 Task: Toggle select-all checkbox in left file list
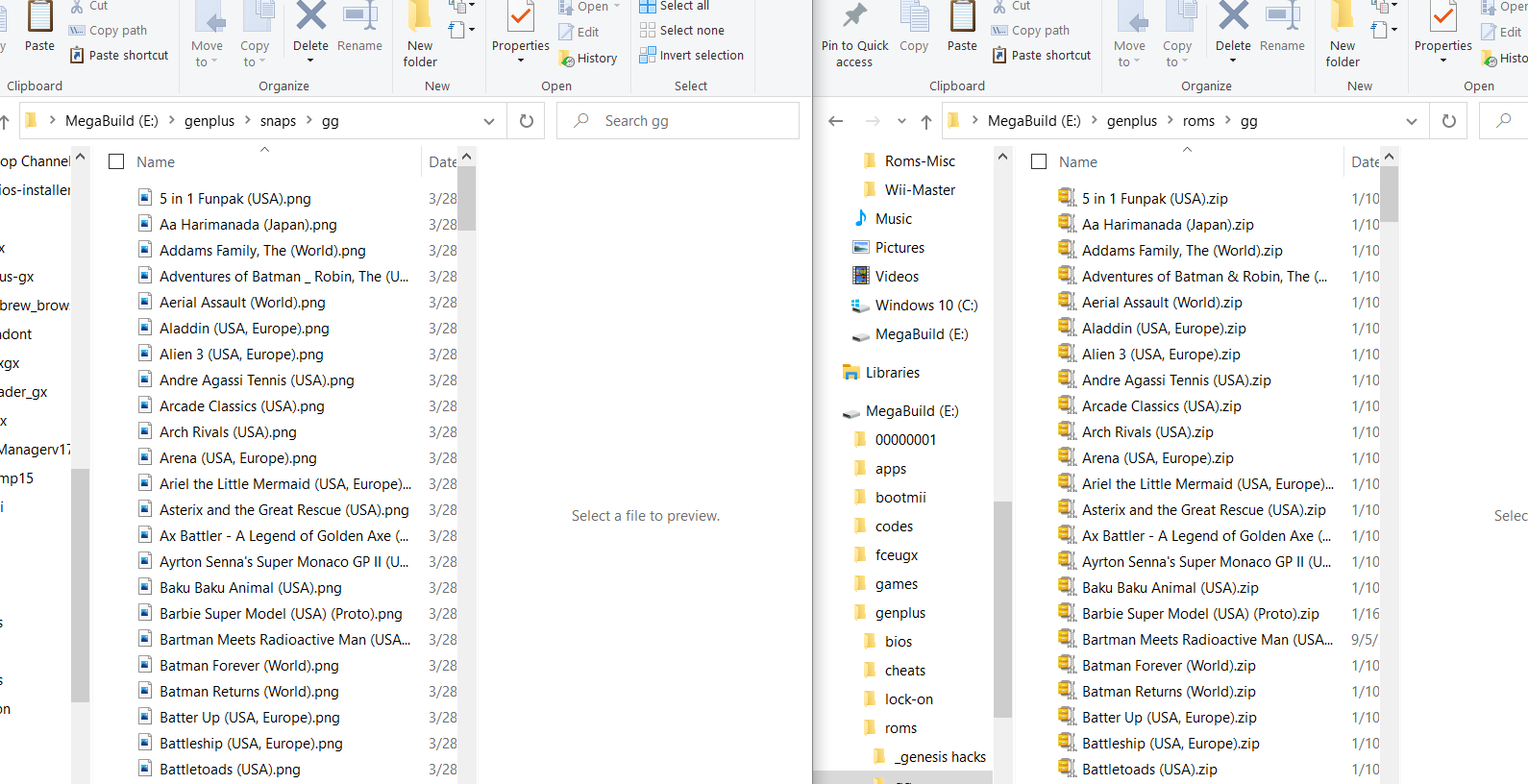tap(116, 161)
